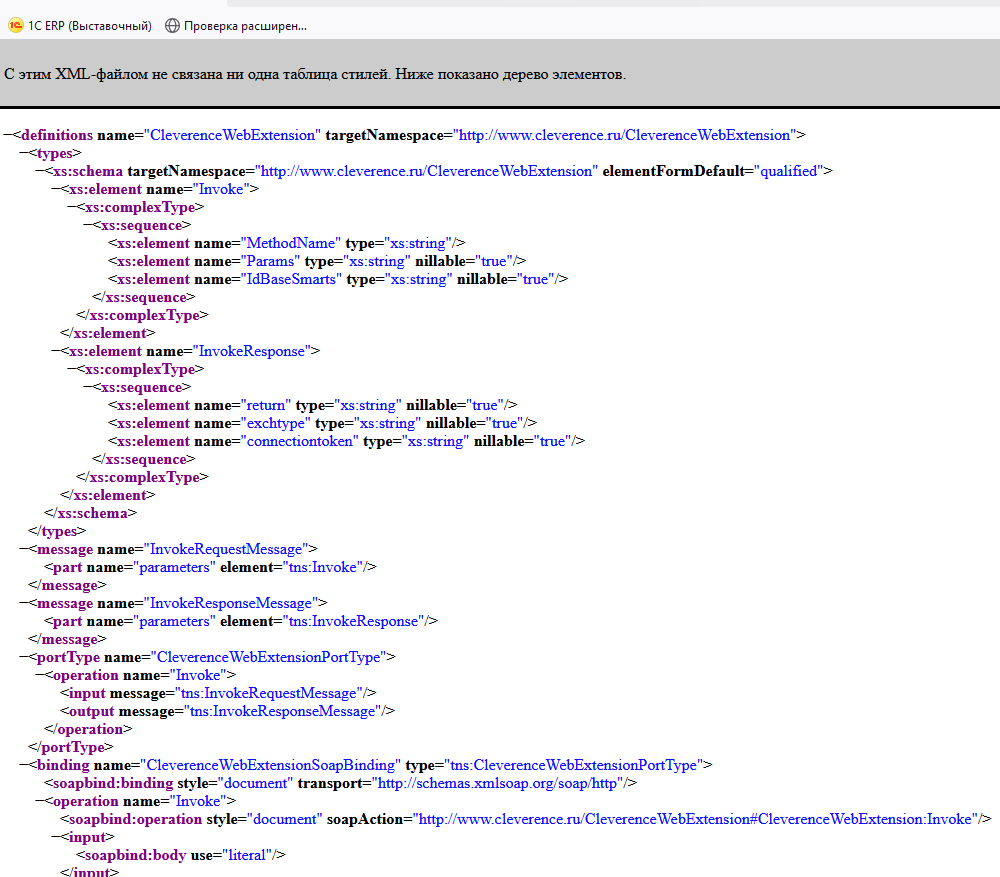Image resolution: width=1000 pixels, height=877 pixels.
Task: Collapse the input node with soapbind:body
Action: (x=55, y=837)
